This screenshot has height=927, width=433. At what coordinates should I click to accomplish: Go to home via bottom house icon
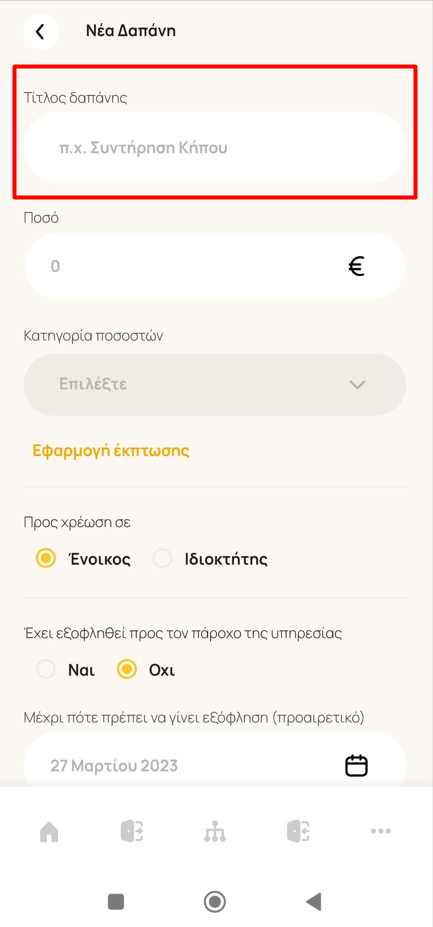tap(49, 832)
